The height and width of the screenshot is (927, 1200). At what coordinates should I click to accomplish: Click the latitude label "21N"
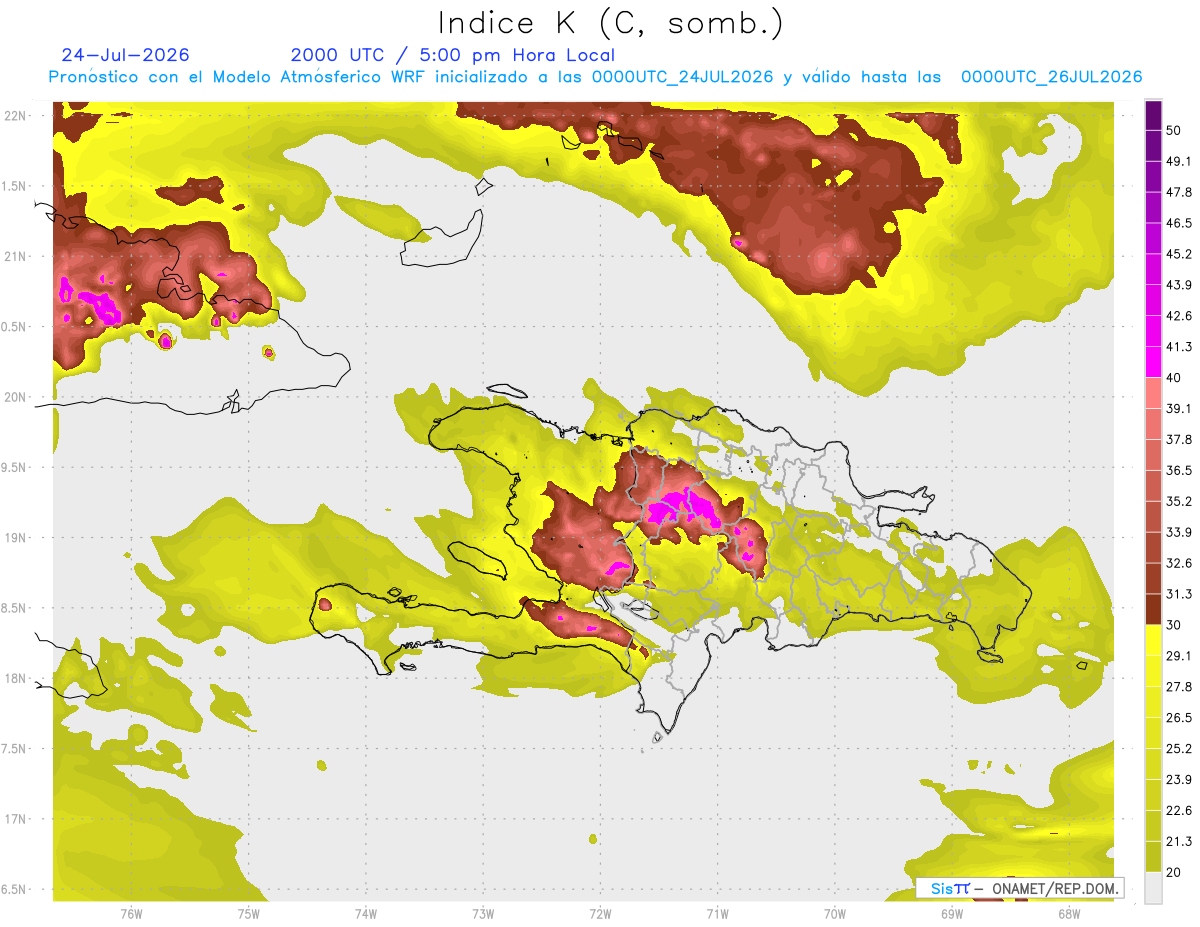pos(16,256)
